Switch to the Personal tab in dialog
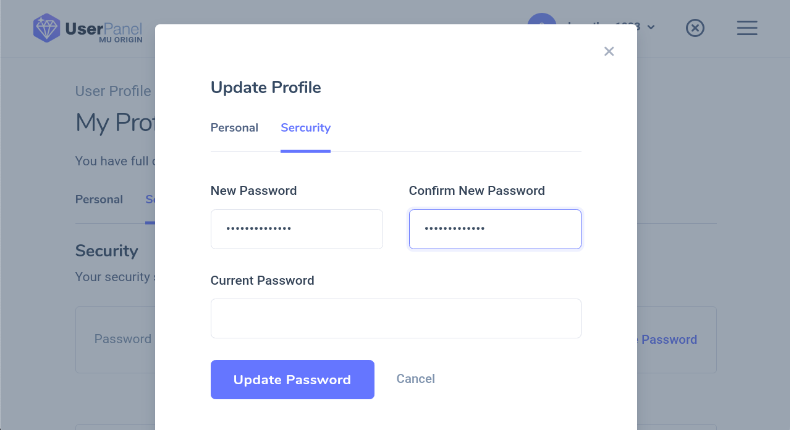The width and height of the screenshot is (790, 430). [x=234, y=128]
